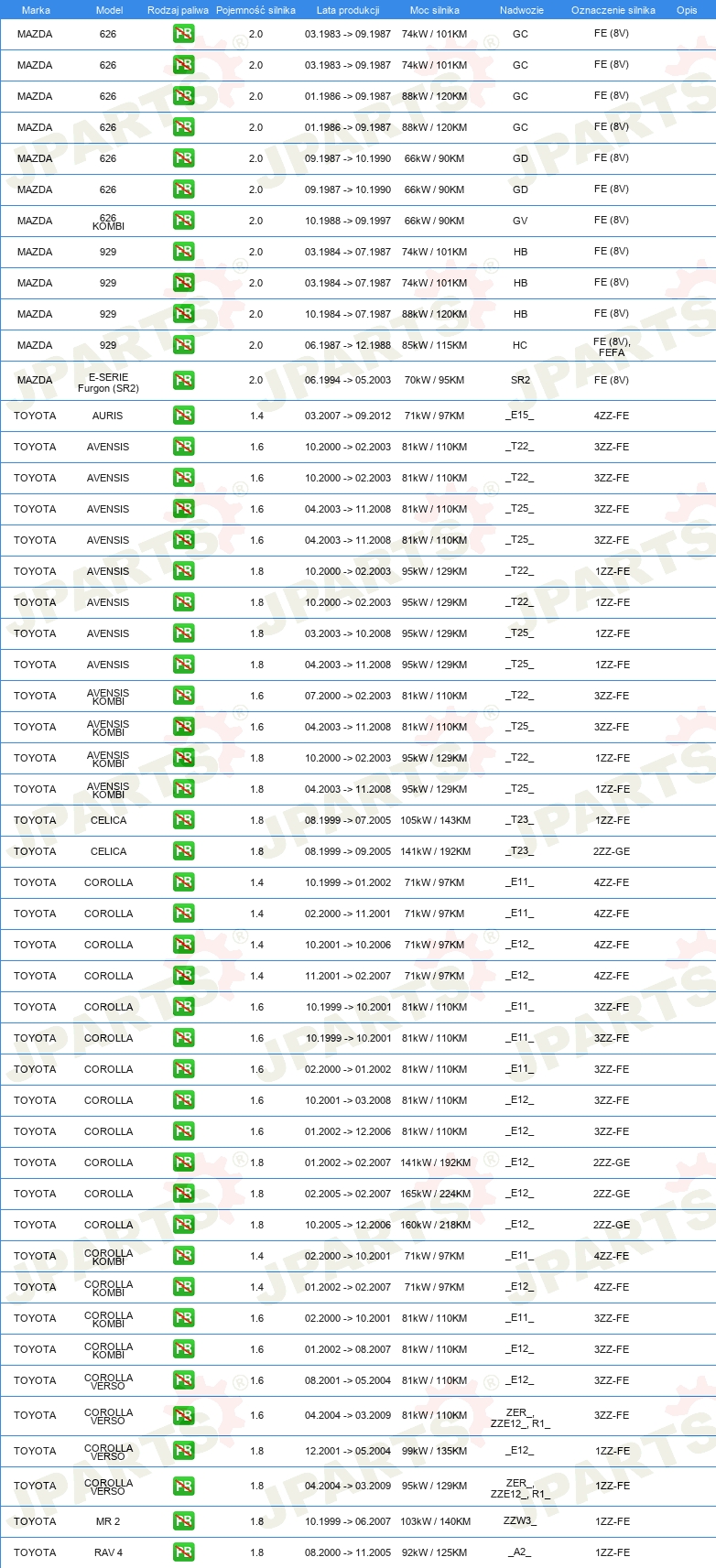Select the '103kW / 140KM' power cell
This screenshot has height=1568, width=716.
[436, 1521]
